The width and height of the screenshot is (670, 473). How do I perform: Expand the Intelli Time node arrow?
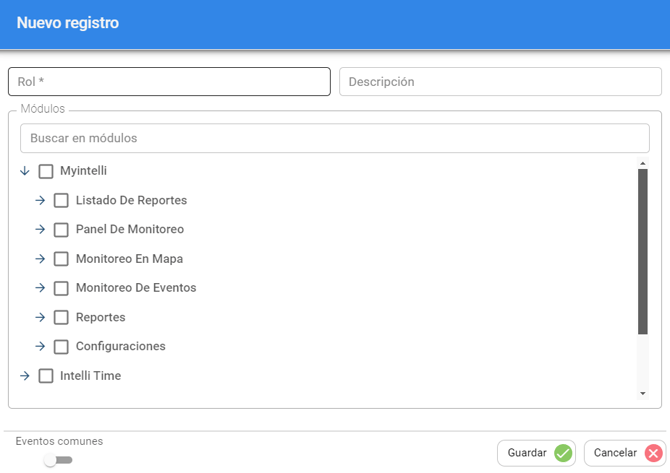coord(25,376)
